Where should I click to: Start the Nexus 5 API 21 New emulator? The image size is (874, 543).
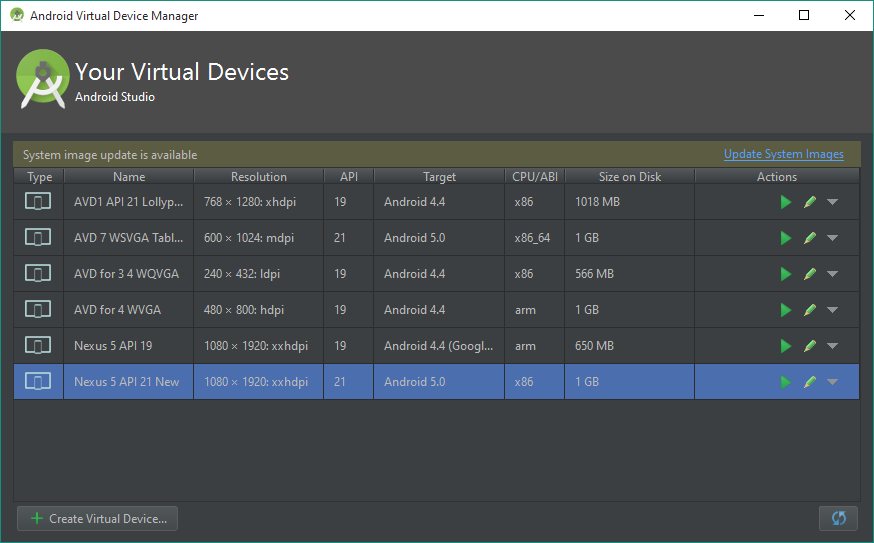[786, 382]
